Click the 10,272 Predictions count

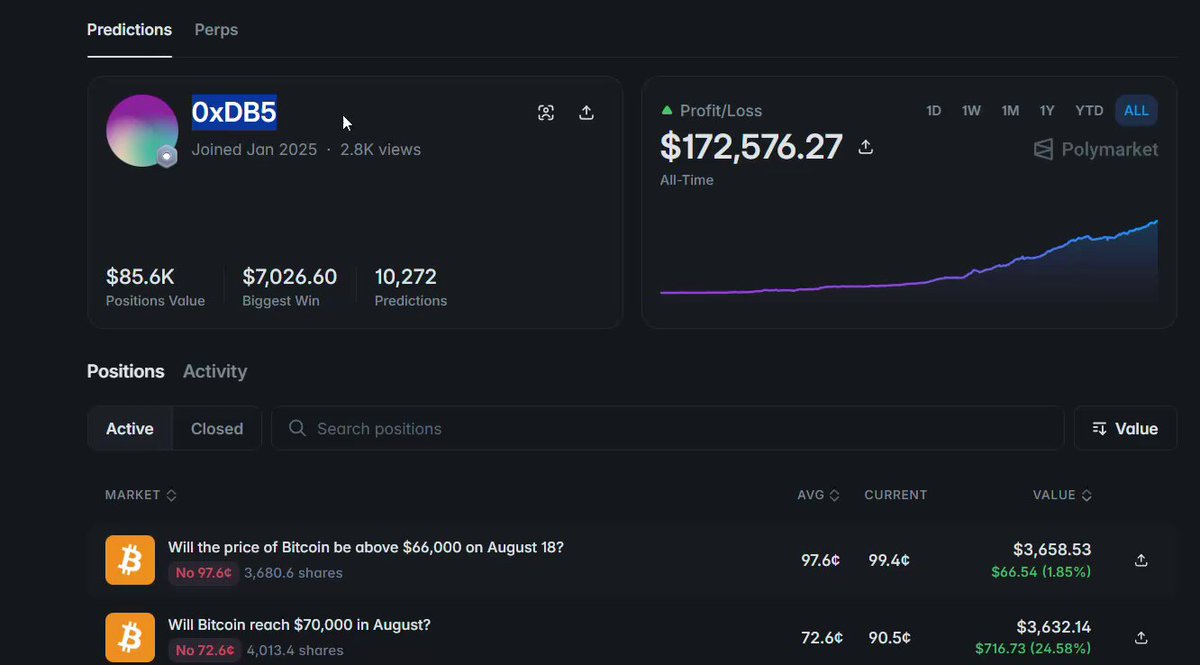pos(406,277)
